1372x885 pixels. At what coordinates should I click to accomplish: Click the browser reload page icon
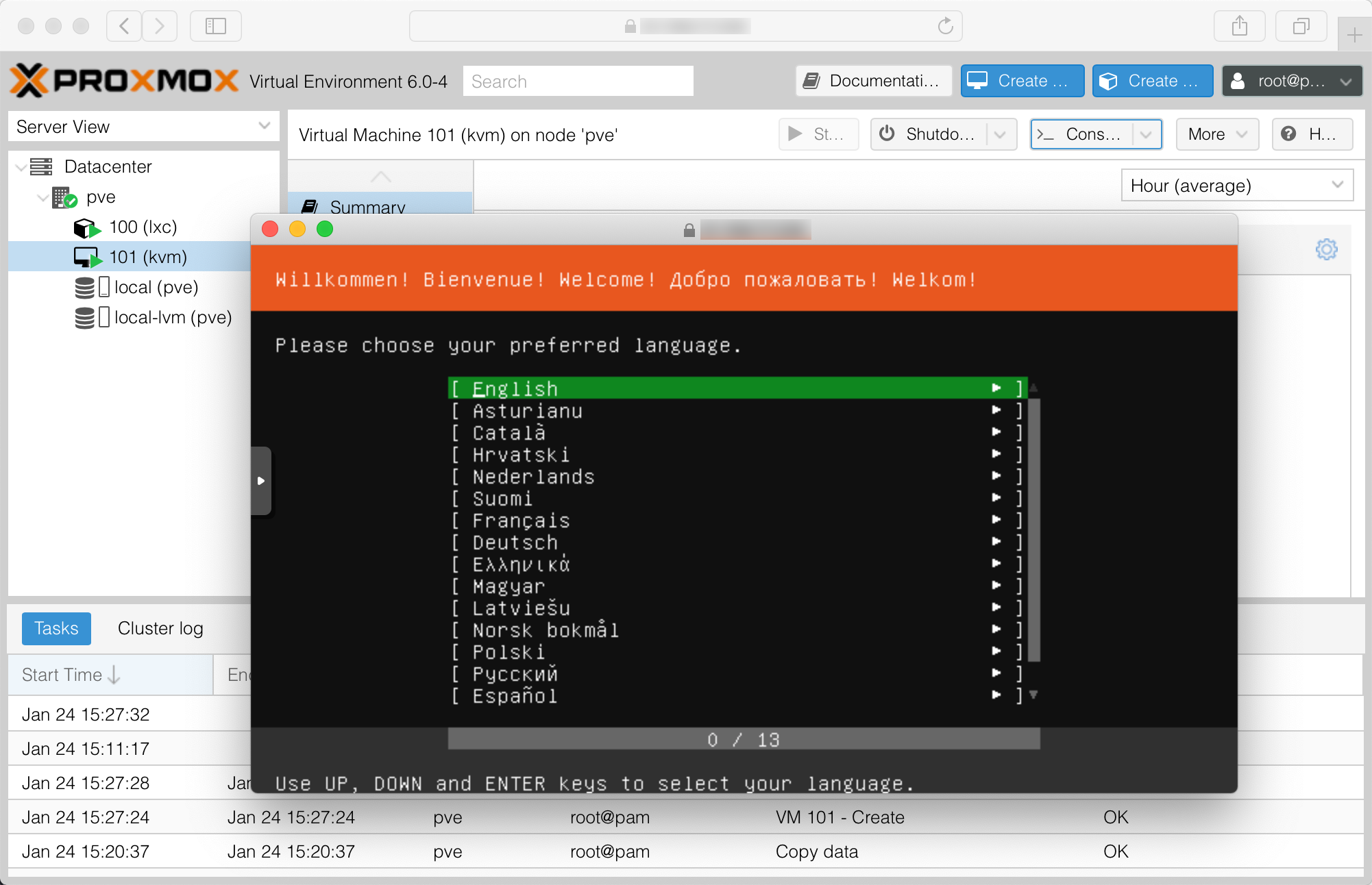[945, 26]
